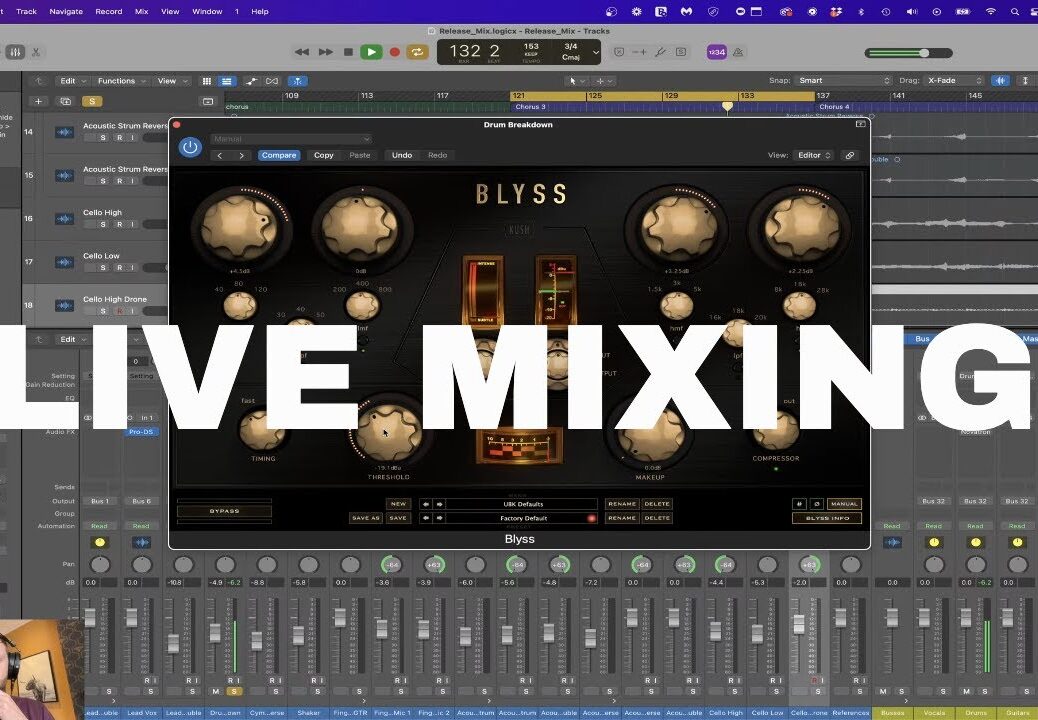
Task: Select next bank after UBK Defaults
Action: pyautogui.click(x=440, y=504)
